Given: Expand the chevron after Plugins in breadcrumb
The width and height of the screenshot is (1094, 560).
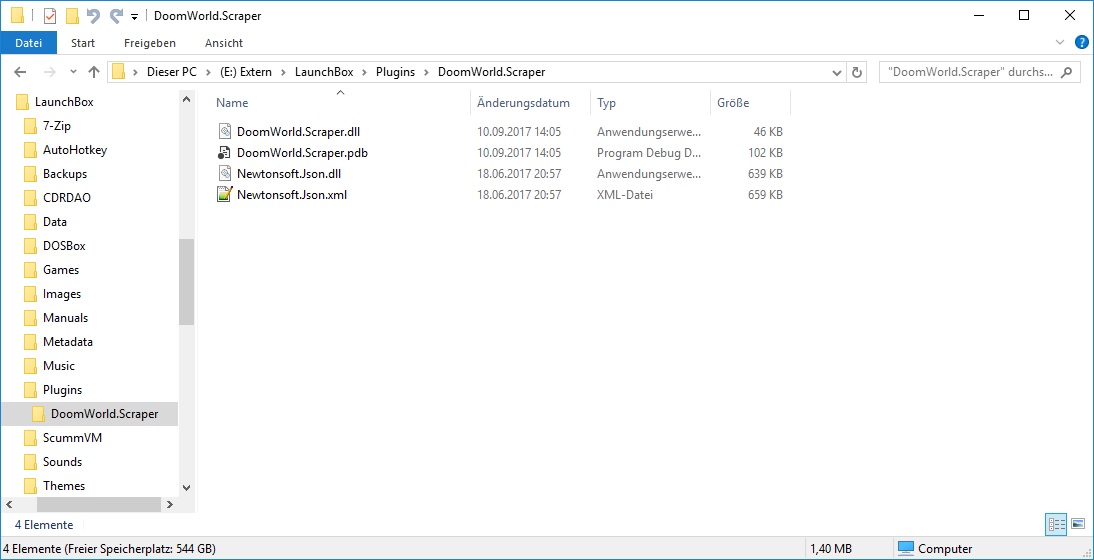Looking at the screenshot, I should [x=426, y=72].
